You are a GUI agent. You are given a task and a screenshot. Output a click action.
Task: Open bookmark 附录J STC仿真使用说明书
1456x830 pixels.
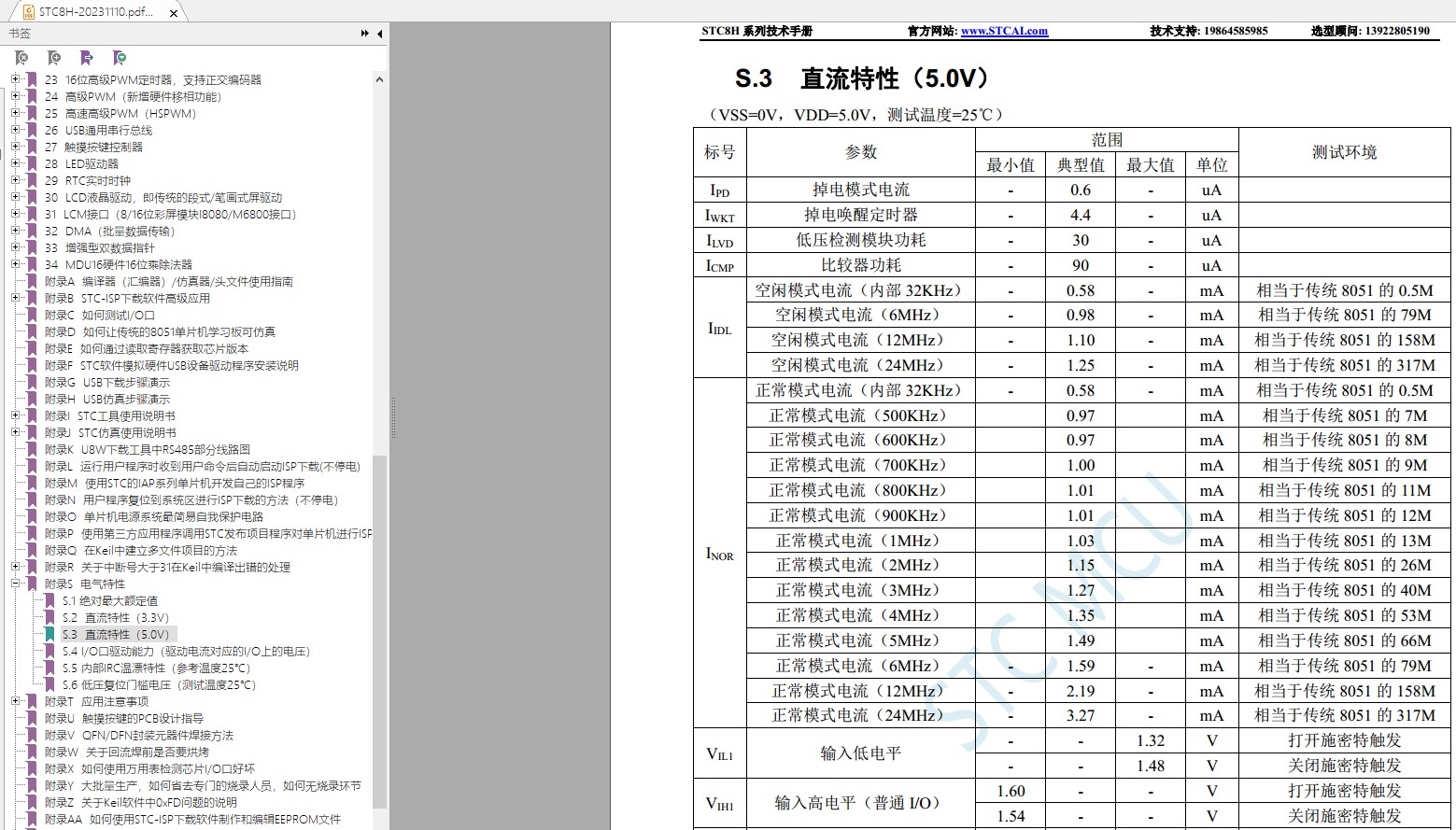110,432
